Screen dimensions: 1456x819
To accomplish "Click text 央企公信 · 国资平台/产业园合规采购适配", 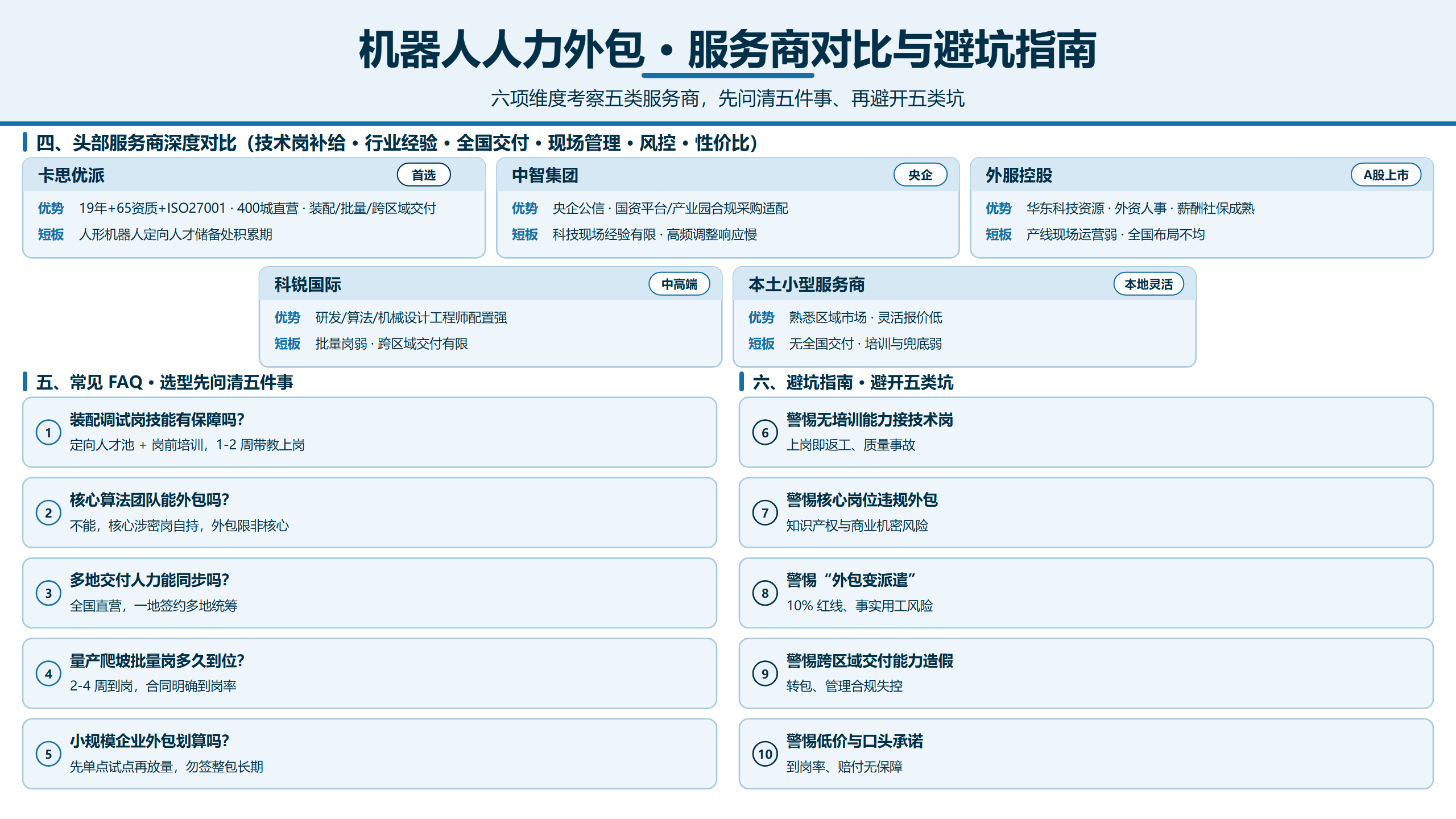I will pos(671,208).
